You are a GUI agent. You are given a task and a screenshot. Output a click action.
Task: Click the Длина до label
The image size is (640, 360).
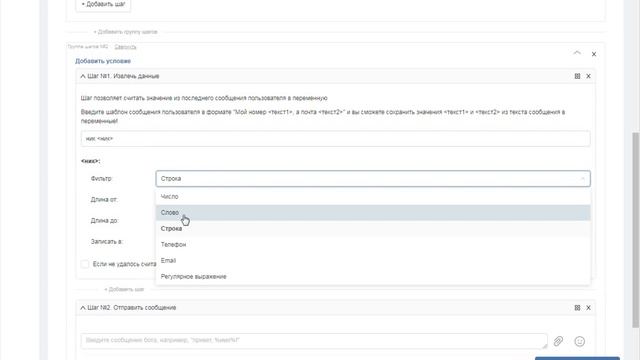coord(104,220)
